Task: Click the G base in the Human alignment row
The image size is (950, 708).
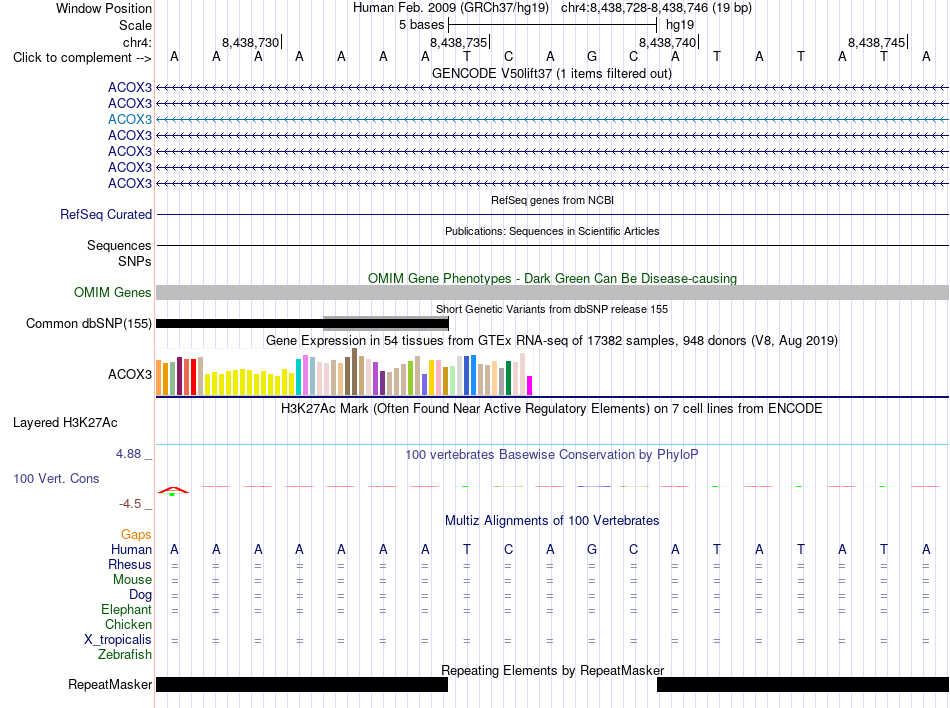Action: point(592,549)
